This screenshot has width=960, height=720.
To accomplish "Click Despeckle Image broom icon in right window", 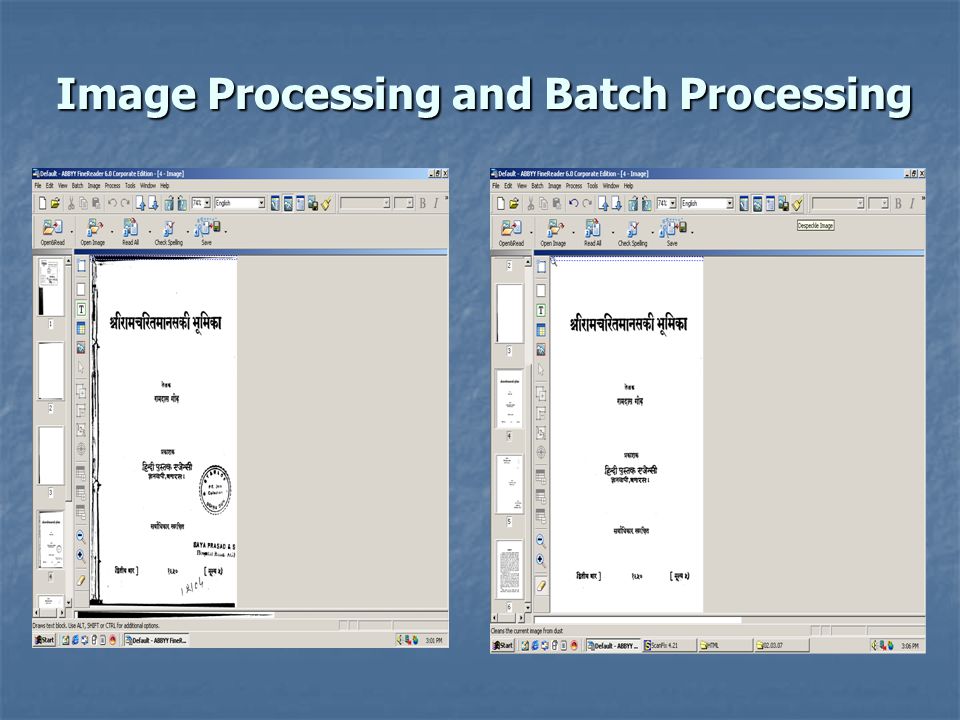I will pyautogui.click(x=797, y=204).
